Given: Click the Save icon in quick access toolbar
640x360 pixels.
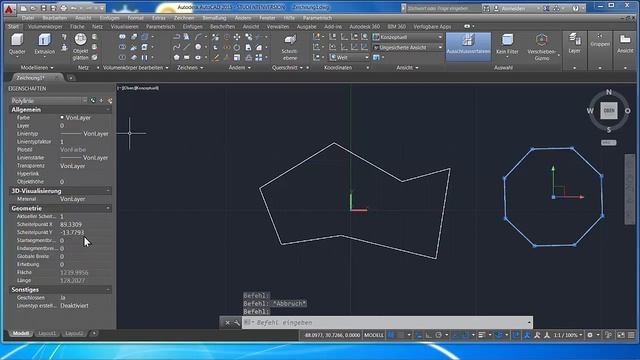Looking at the screenshot, I should [x=44, y=8].
